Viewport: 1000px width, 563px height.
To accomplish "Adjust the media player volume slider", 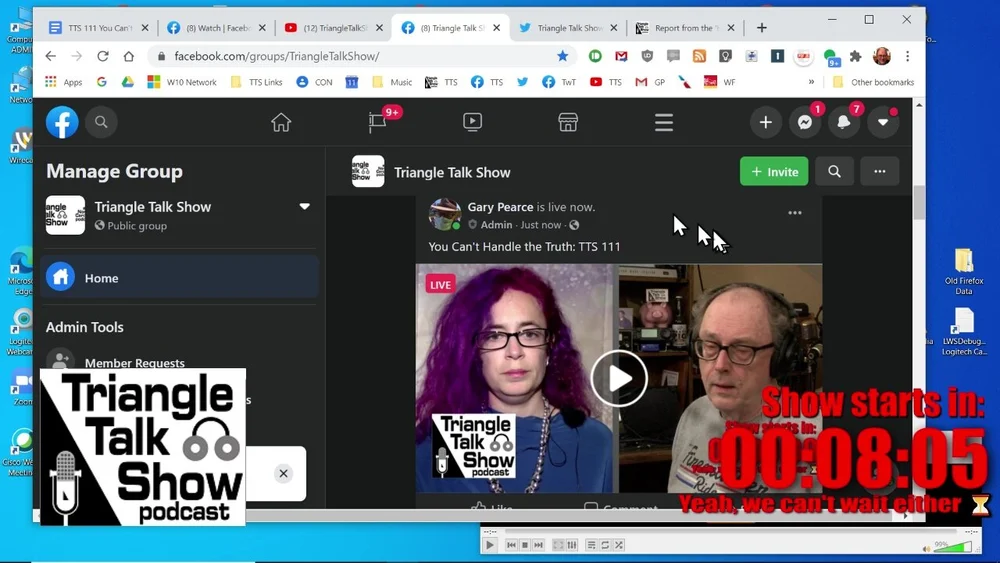I will tap(953, 546).
